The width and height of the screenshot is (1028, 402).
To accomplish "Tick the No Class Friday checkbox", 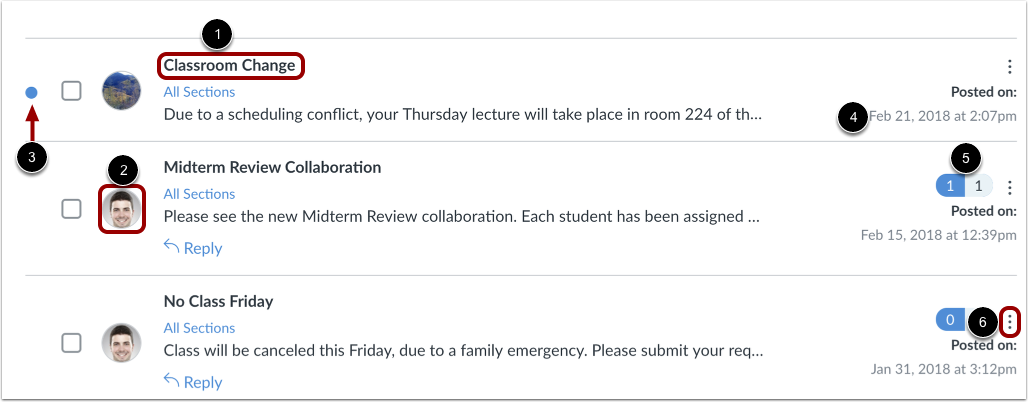I will tap(71, 342).
